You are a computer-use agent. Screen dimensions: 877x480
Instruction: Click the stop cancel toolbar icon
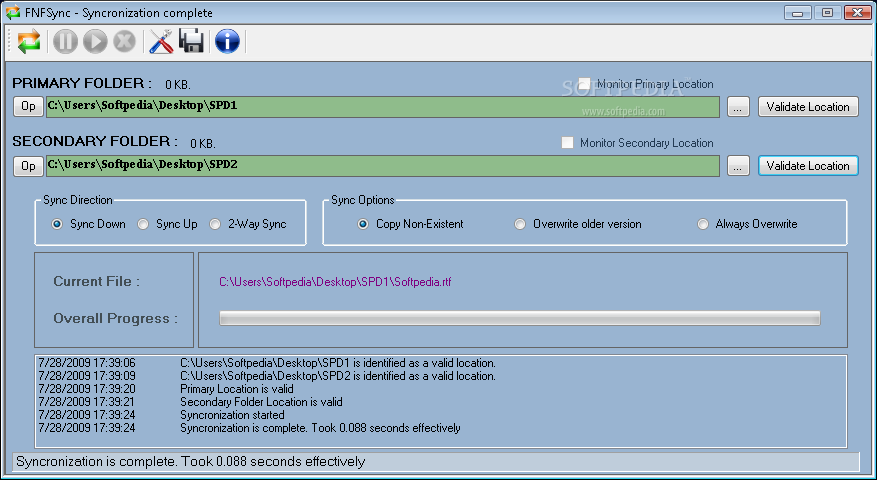coord(125,42)
